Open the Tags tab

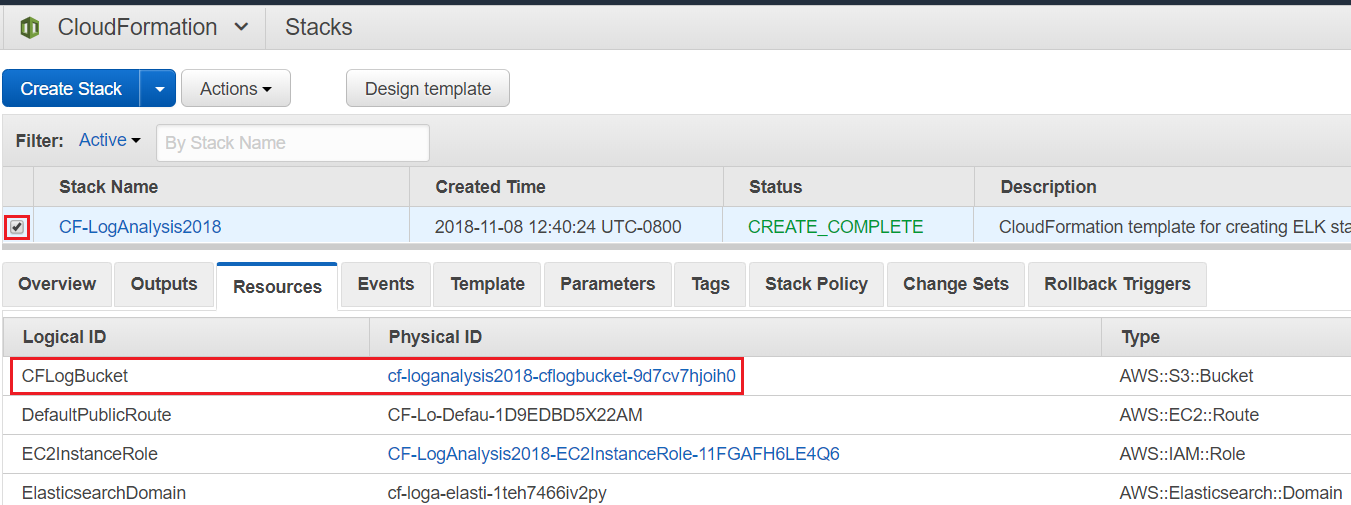[710, 284]
